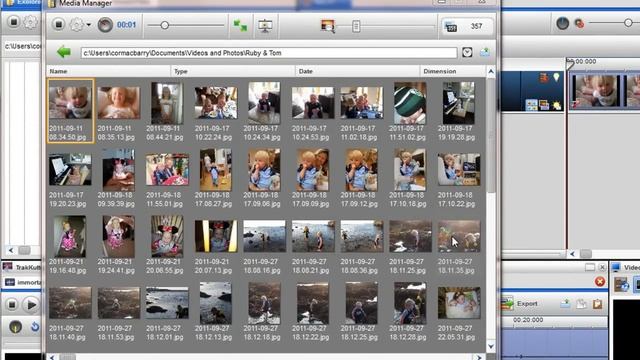Toggle the lightbulb icon on the track
The image size is (640, 360).
556,77
